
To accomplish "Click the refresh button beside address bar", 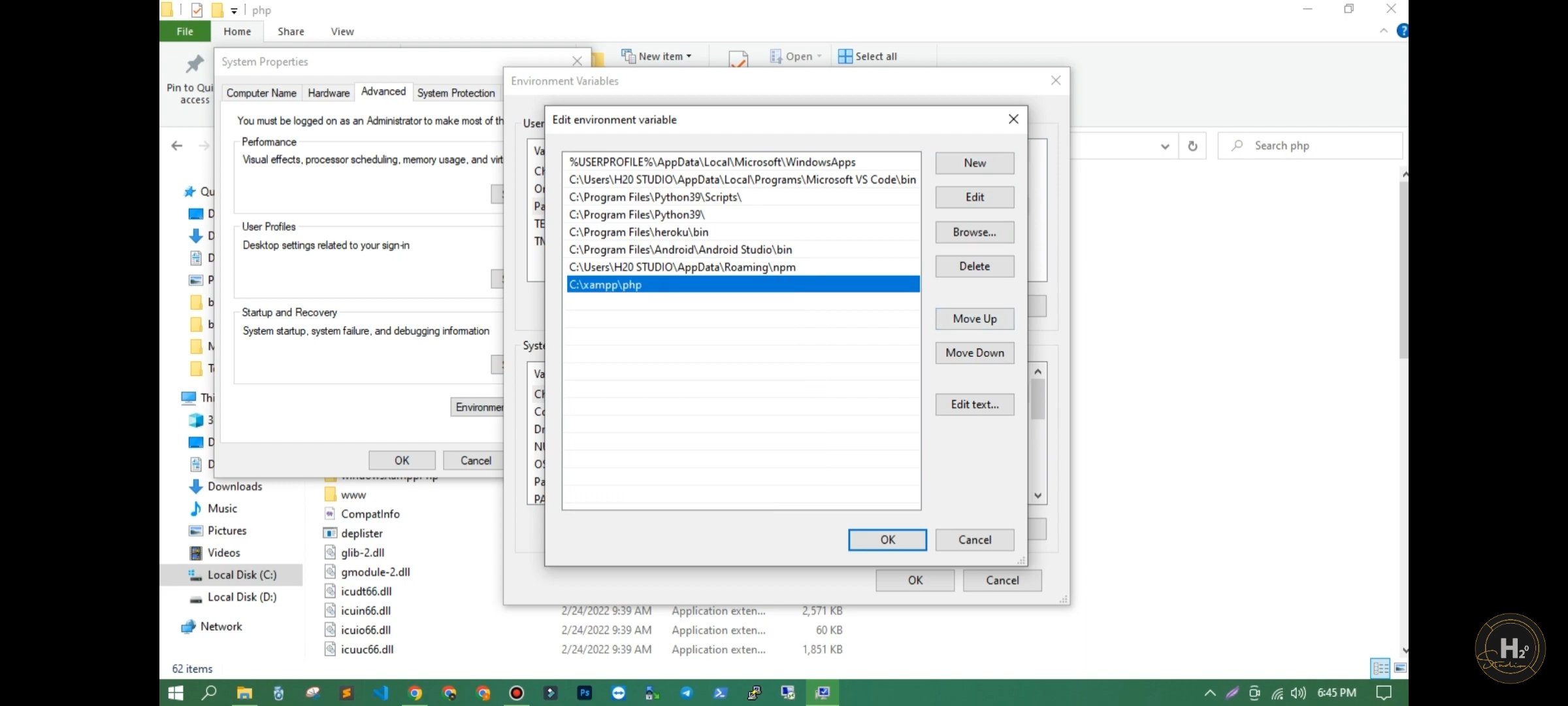I will click(1192, 146).
